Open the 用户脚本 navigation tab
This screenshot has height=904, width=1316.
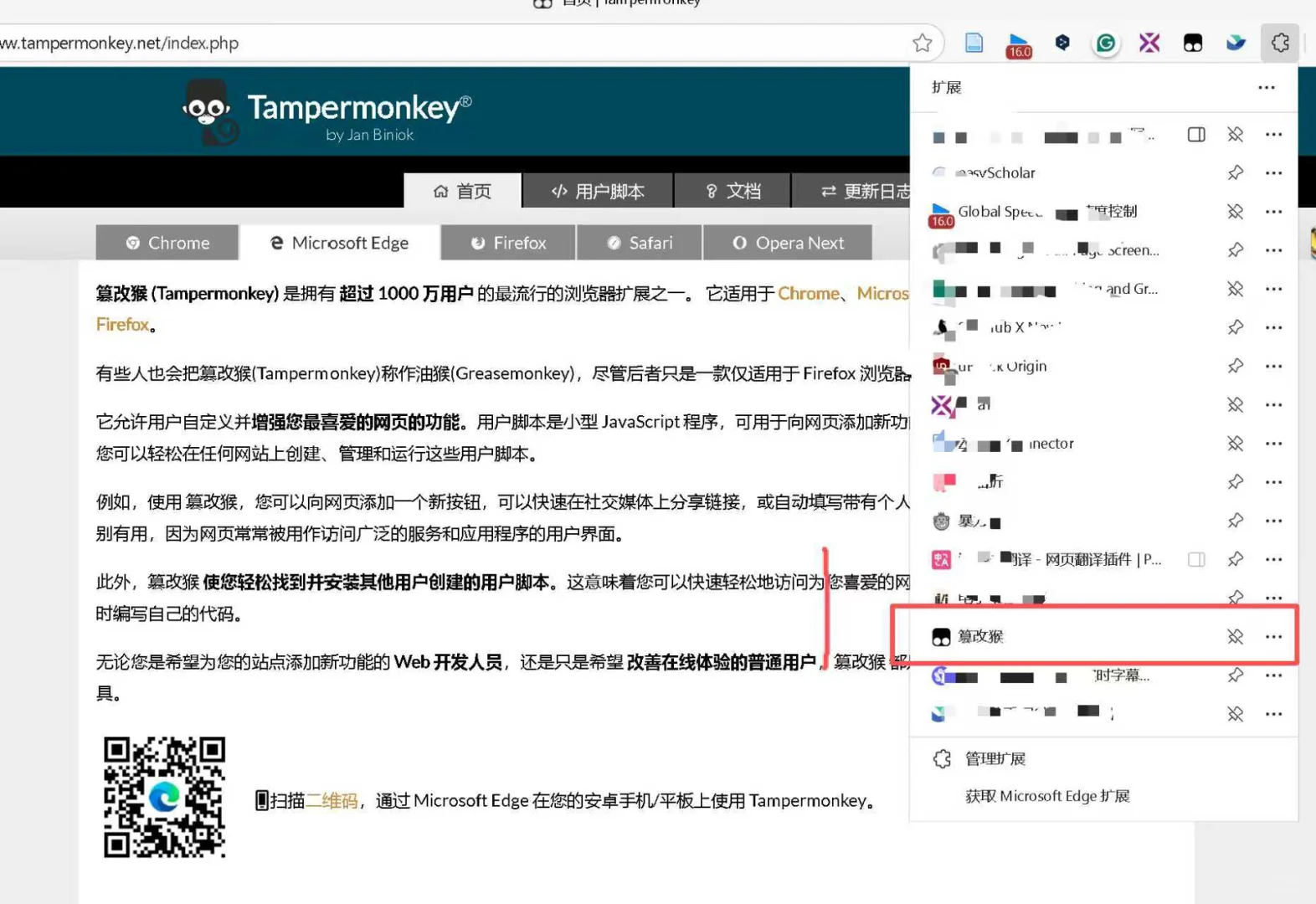(598, 192)
